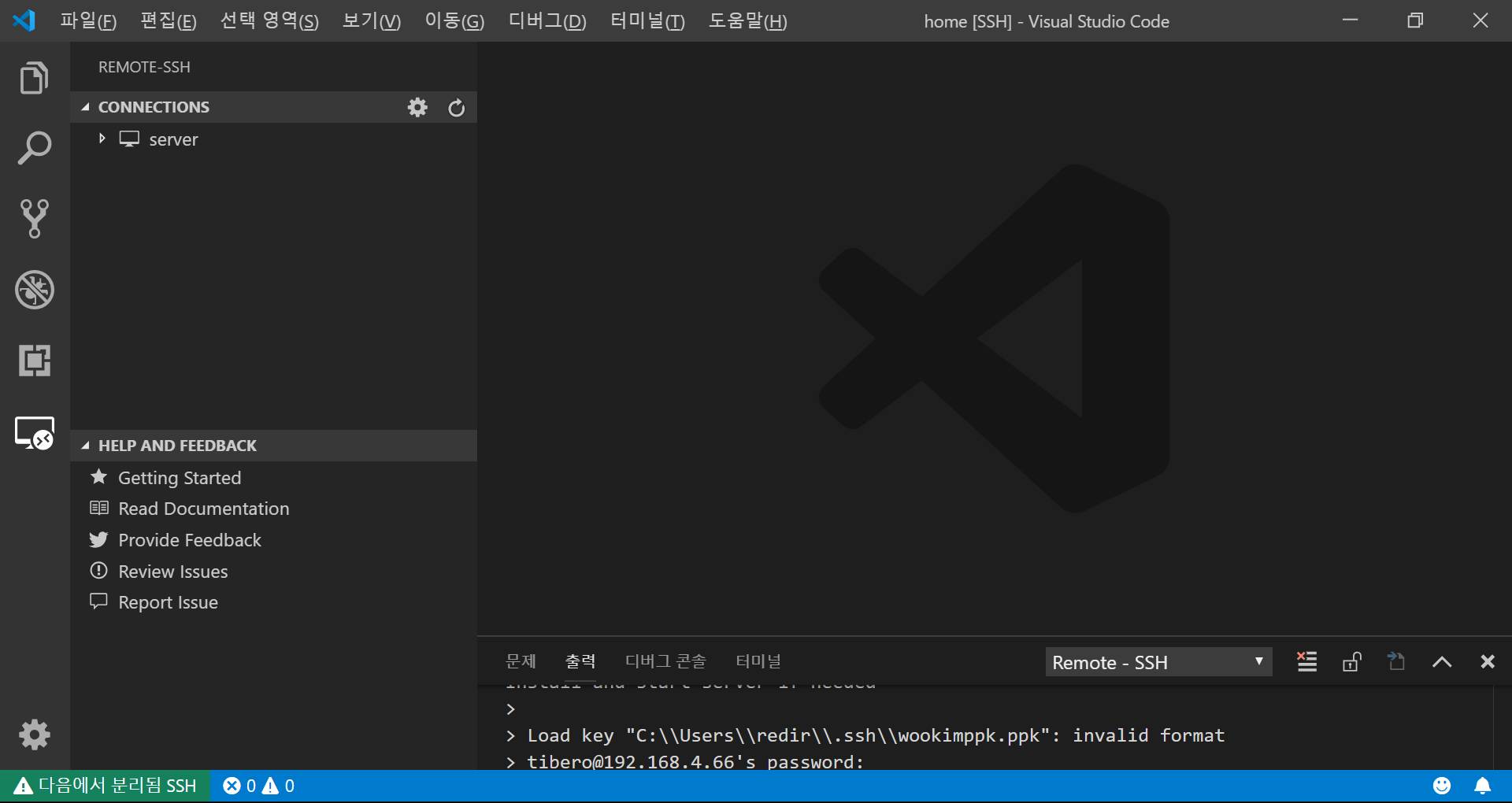This screenshot has width=1512, height=803.
Task: Open the Review Issues link
Action: [173, 572]
